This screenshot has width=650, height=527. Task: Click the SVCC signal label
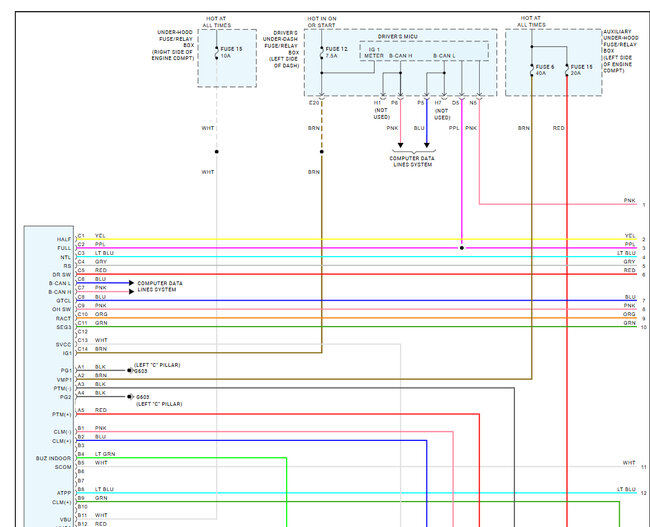click(x=63, y=345)
